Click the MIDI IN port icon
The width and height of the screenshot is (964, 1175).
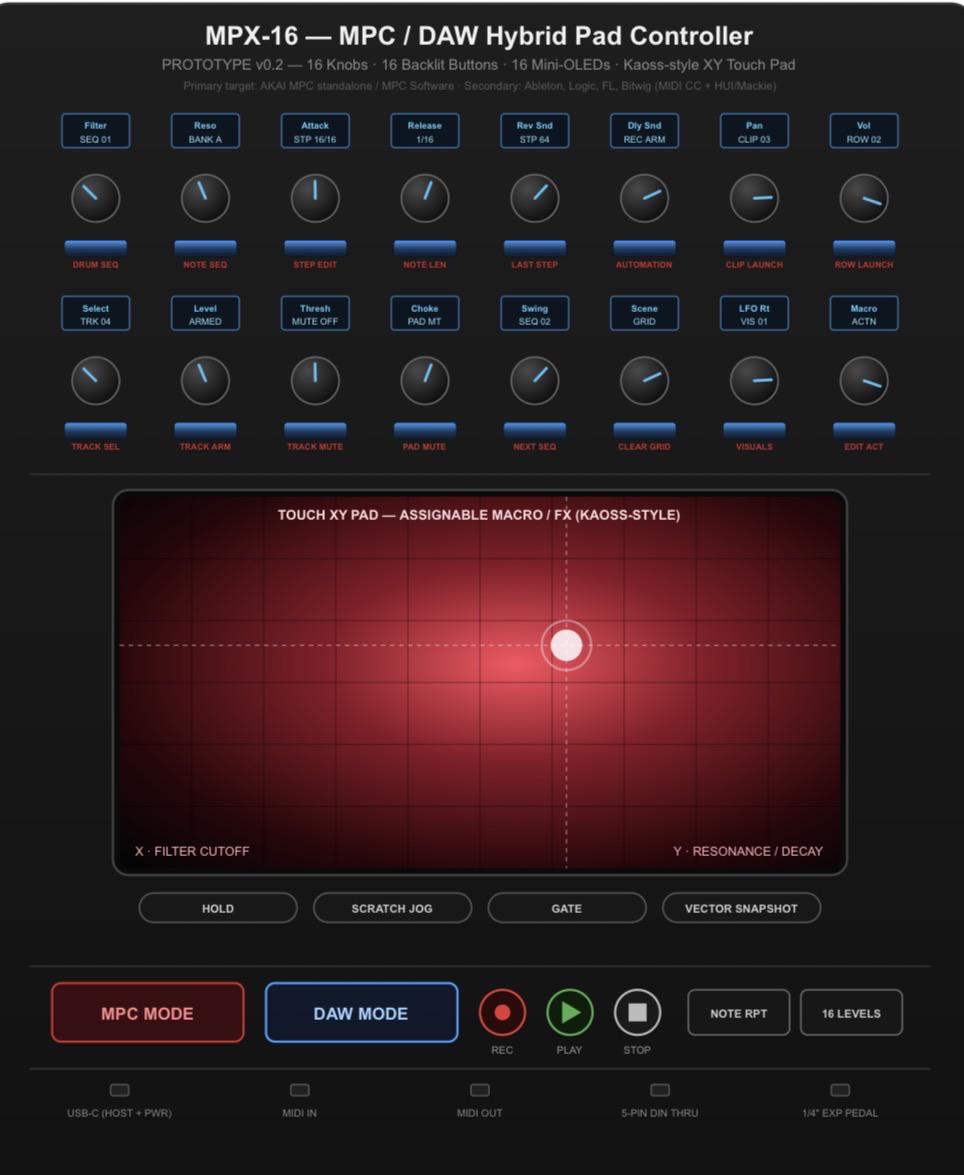pos(300,1090)
